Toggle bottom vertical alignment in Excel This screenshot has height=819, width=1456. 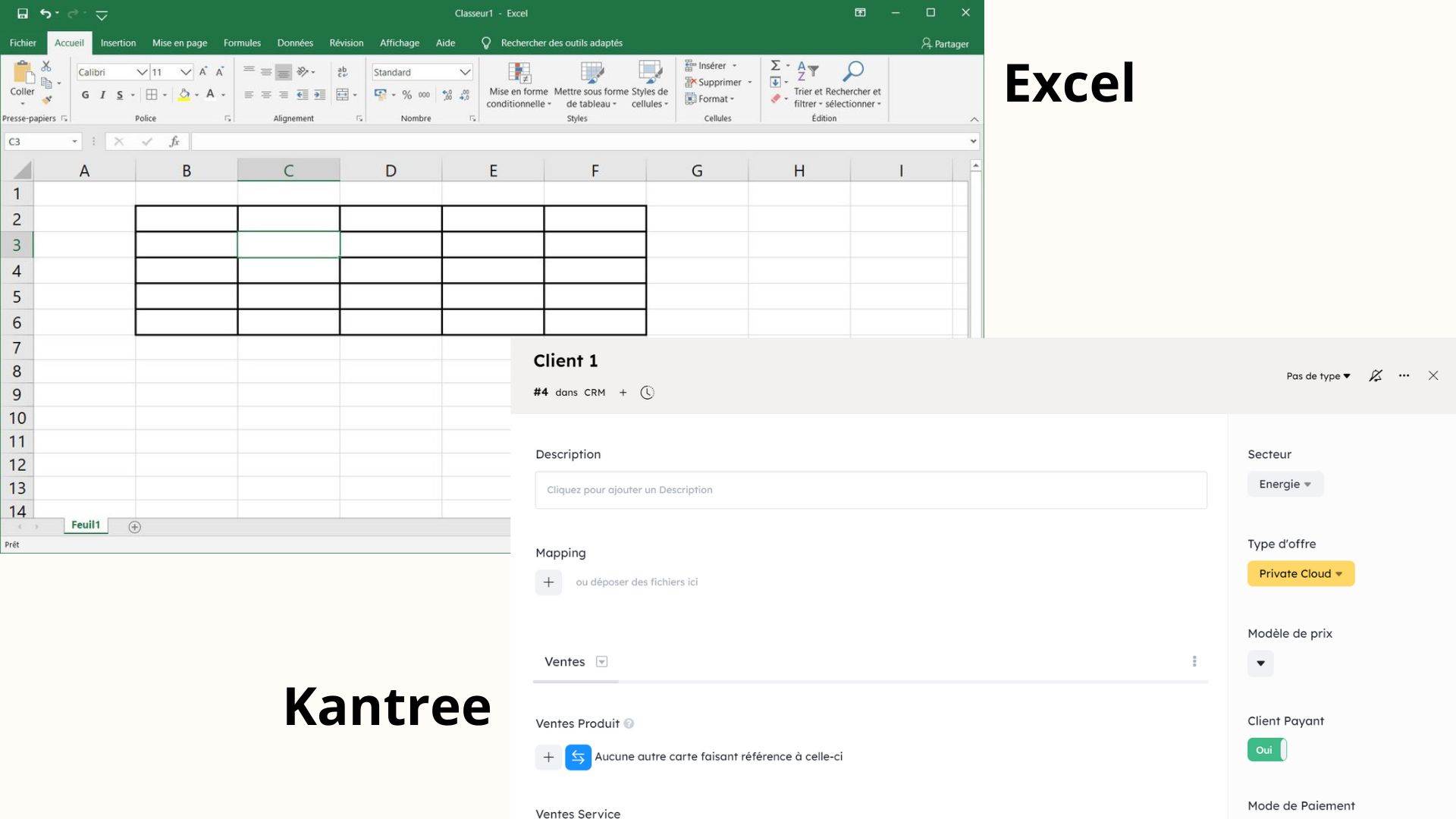point(283,73)
